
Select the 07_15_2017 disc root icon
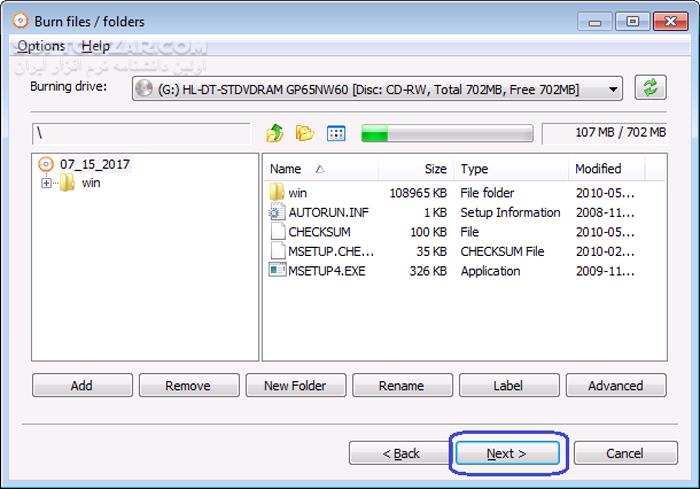pyautogui.click(x=46, y=164)
